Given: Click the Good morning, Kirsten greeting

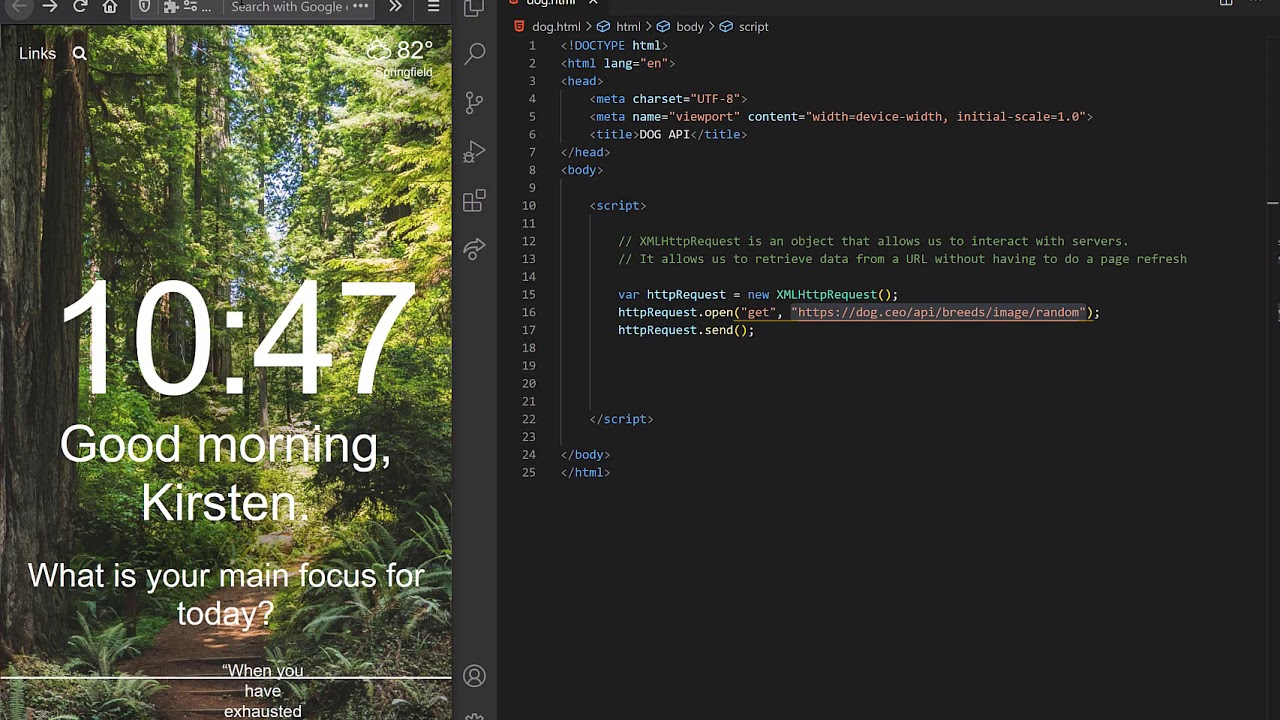Looking at the screenshot, I should 225,473.
